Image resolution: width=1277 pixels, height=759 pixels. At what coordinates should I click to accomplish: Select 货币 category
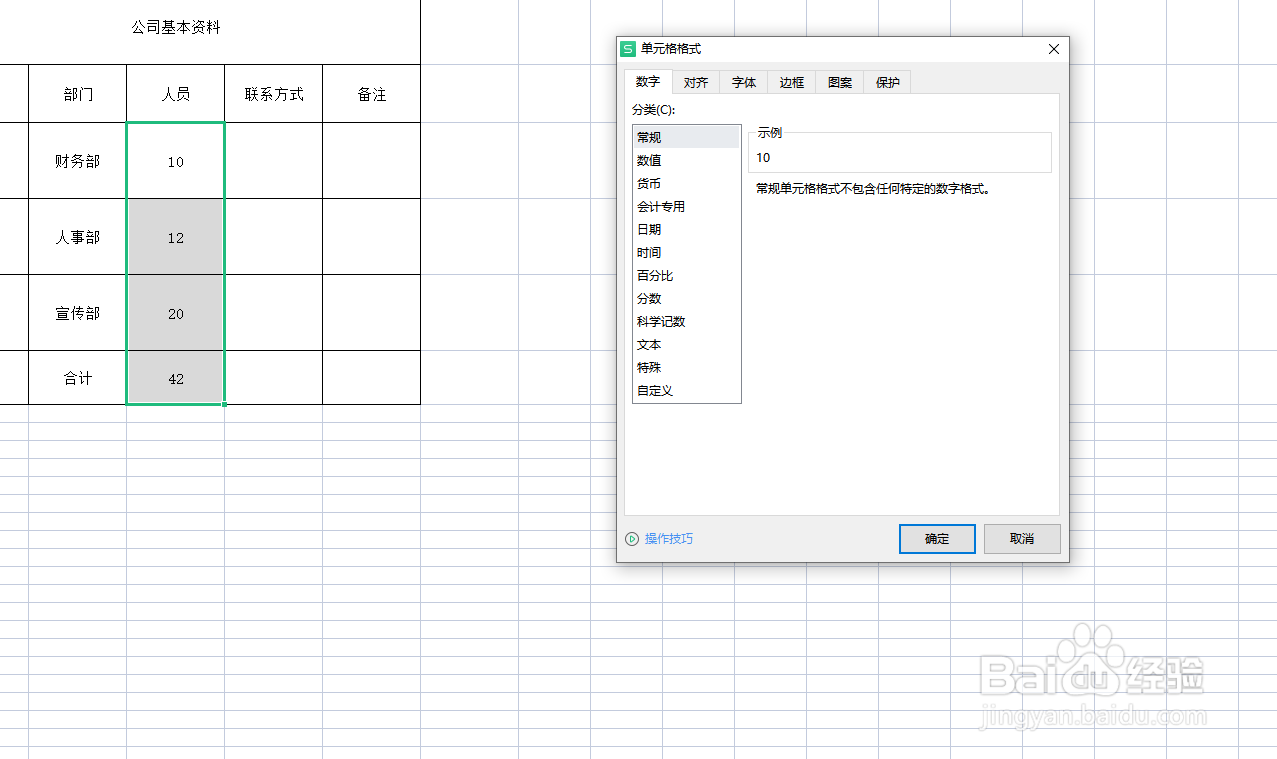(686, 183)
